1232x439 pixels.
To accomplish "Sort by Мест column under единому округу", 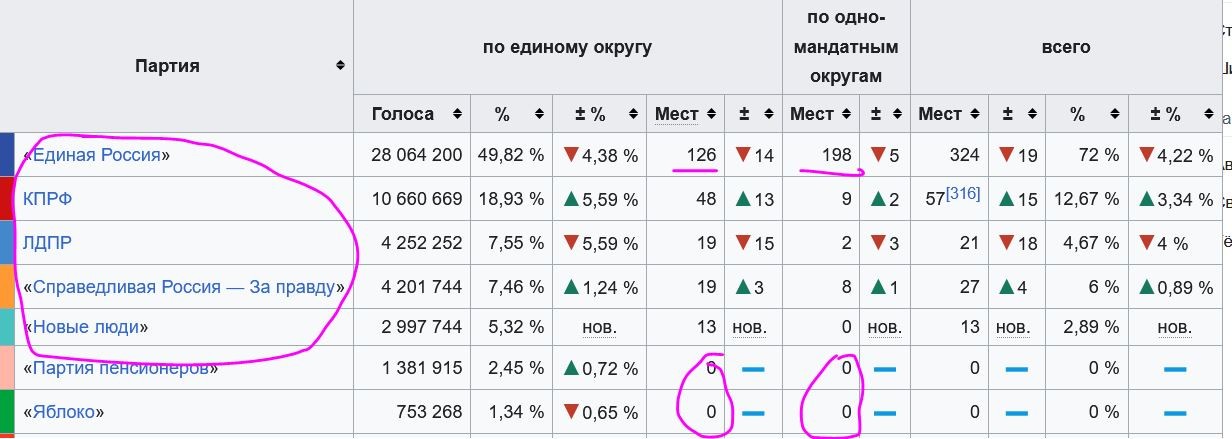I will 712,114.
